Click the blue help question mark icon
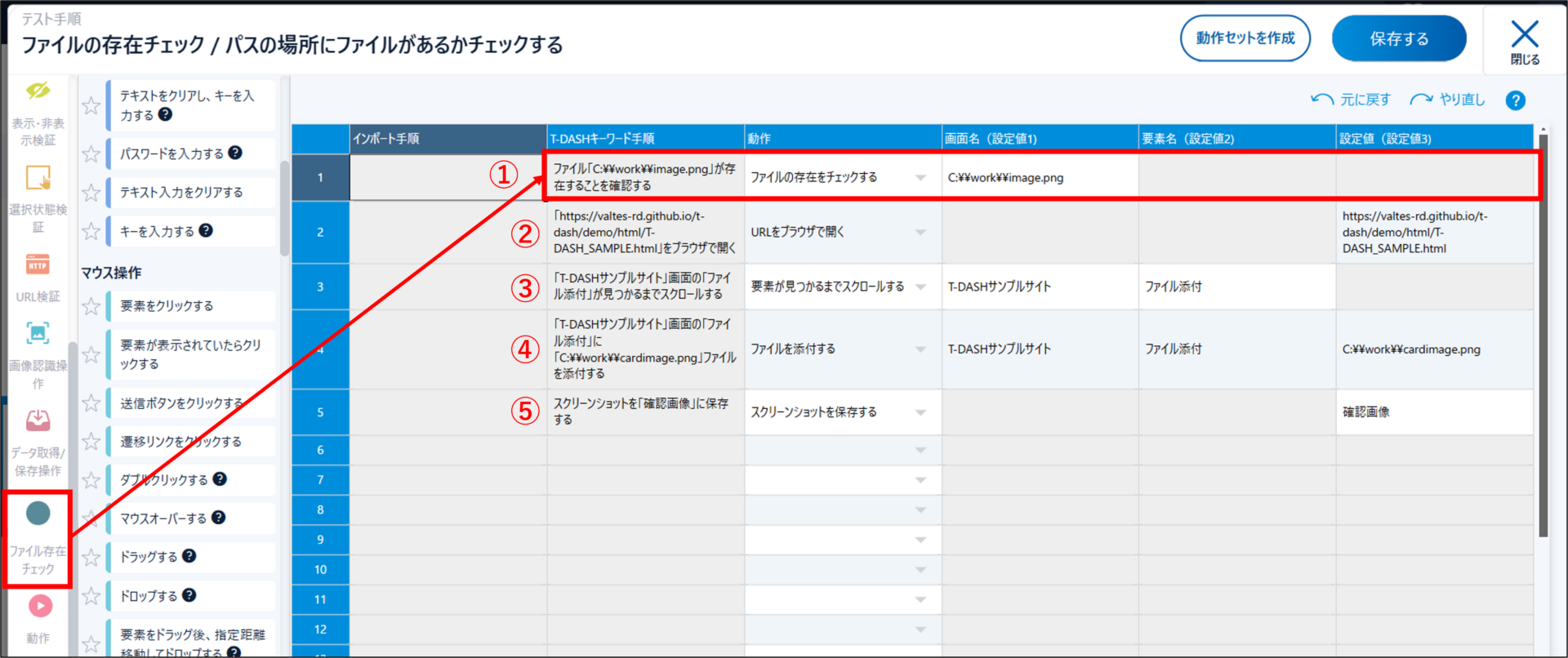 tap(1515, 100)
